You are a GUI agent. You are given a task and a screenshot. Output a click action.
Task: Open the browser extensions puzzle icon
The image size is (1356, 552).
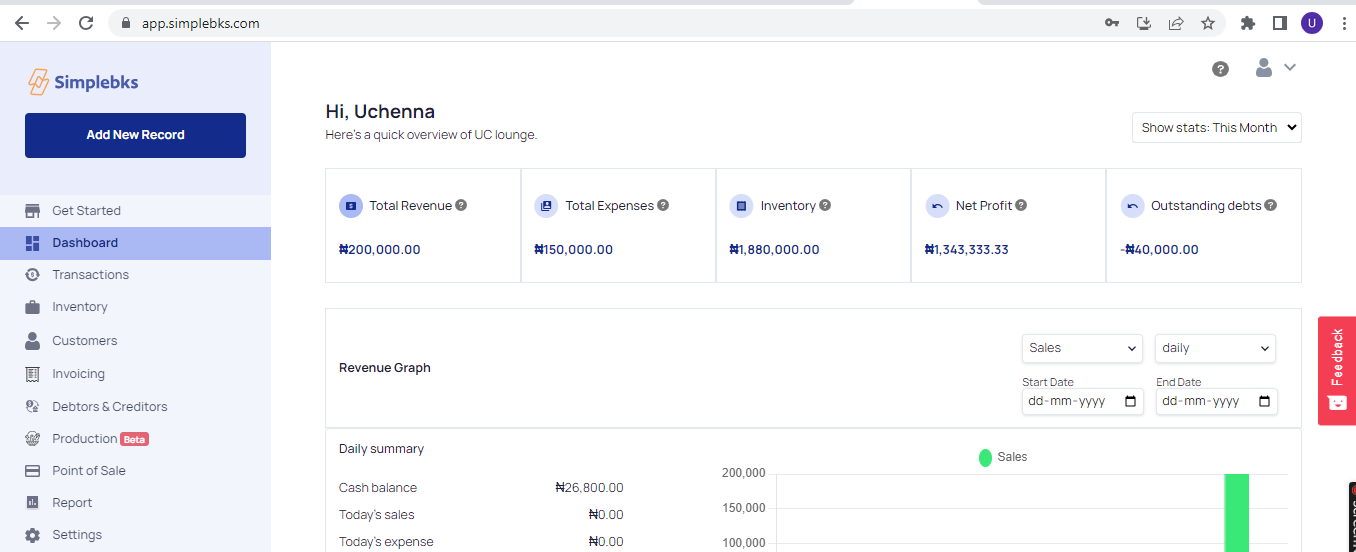(x=1247, y=23)
